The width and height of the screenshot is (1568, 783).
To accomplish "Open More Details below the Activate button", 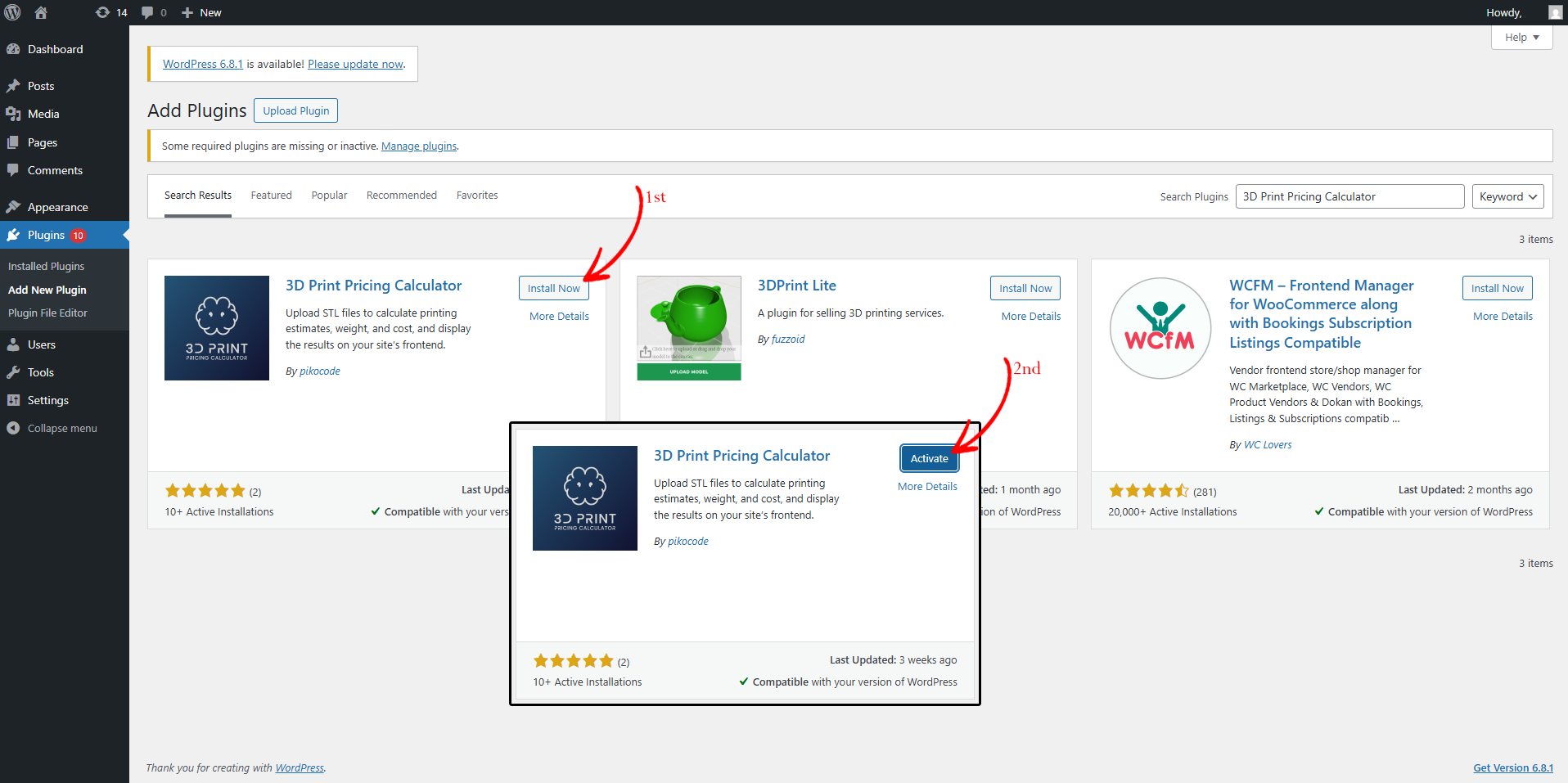I will pyautogui.click(x=927, y=487).
